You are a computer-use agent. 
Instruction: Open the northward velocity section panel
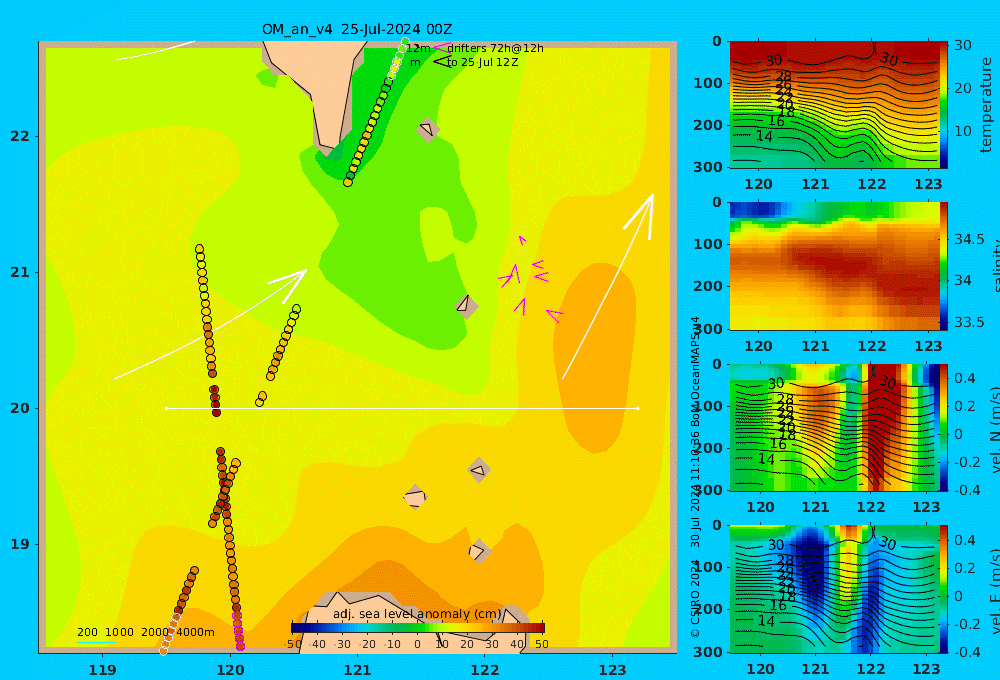[834, 427]
